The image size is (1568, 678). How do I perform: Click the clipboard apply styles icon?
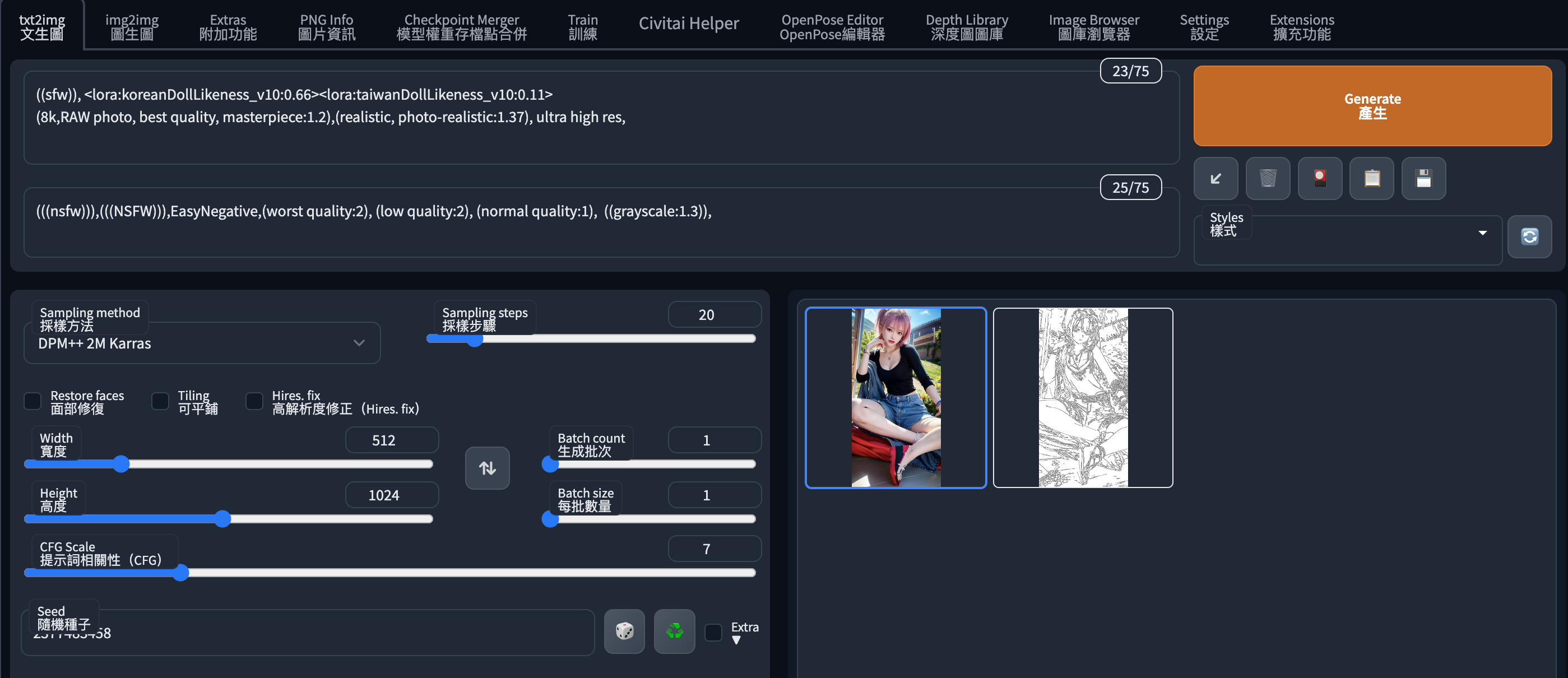tap(1371, 178)
